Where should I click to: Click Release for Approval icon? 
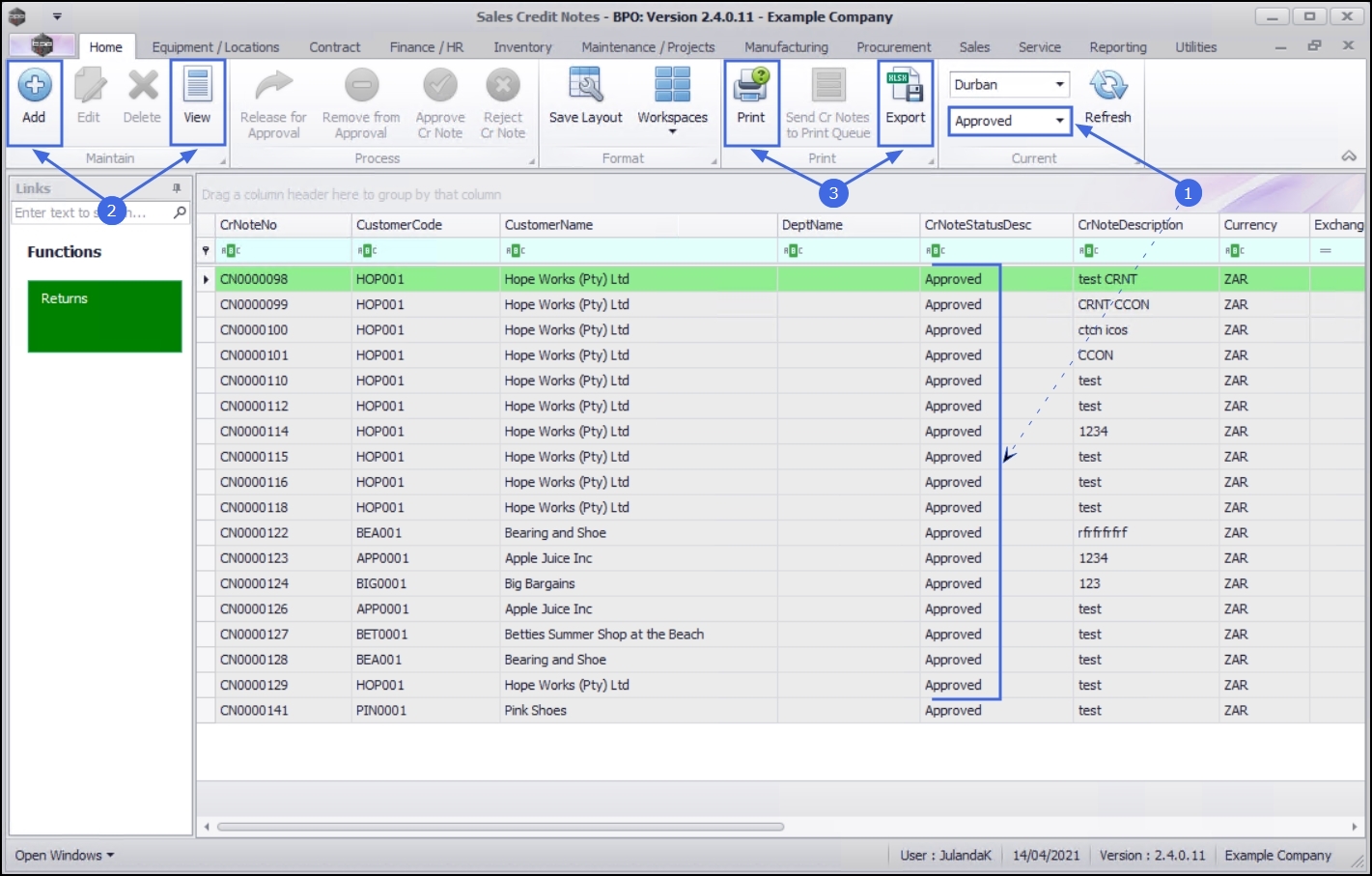273,104
